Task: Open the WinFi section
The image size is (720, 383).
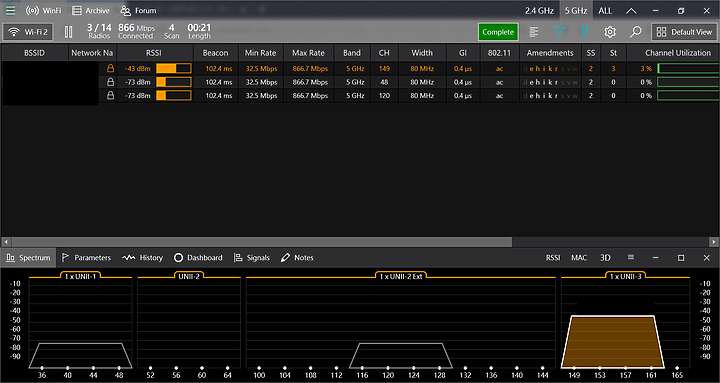Action: tap(43, 10)
